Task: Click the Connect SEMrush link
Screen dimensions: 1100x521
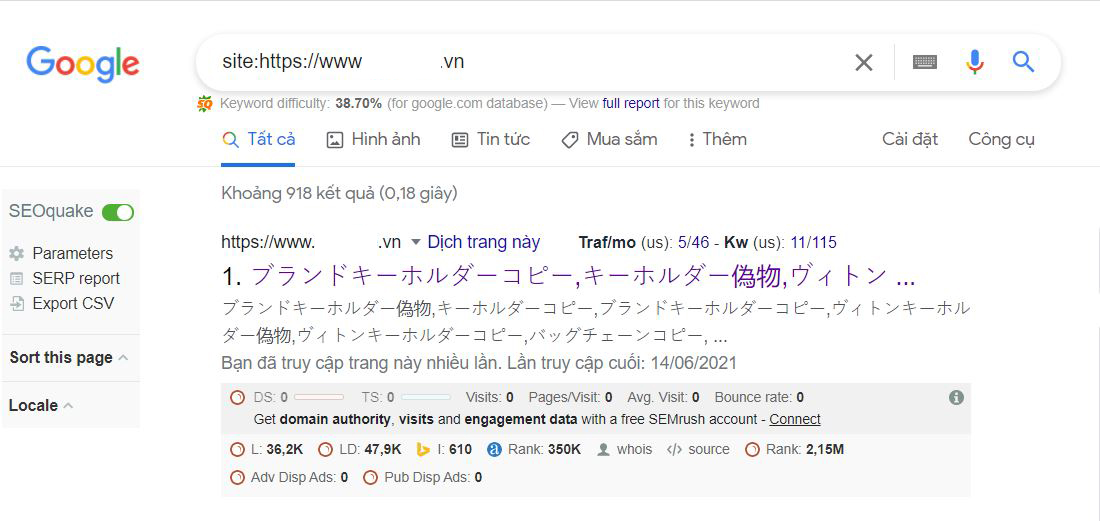Action: coord(795,420)
